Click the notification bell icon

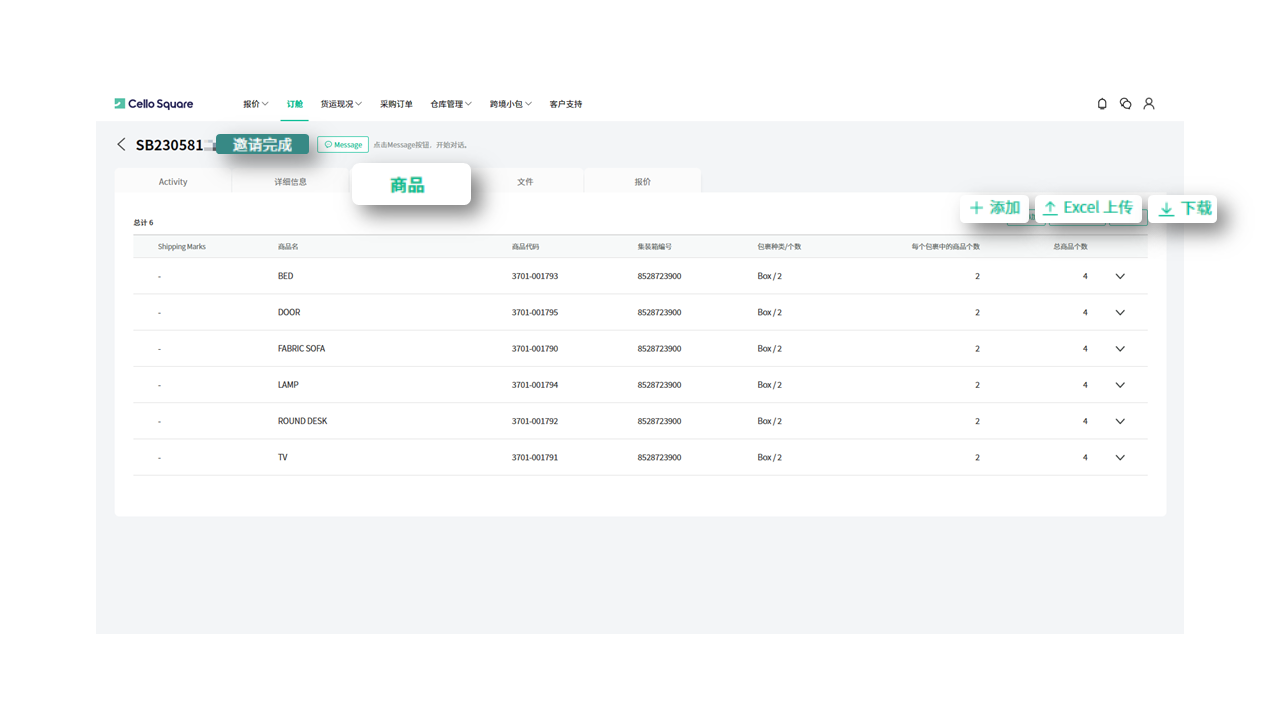point(1102,104)
